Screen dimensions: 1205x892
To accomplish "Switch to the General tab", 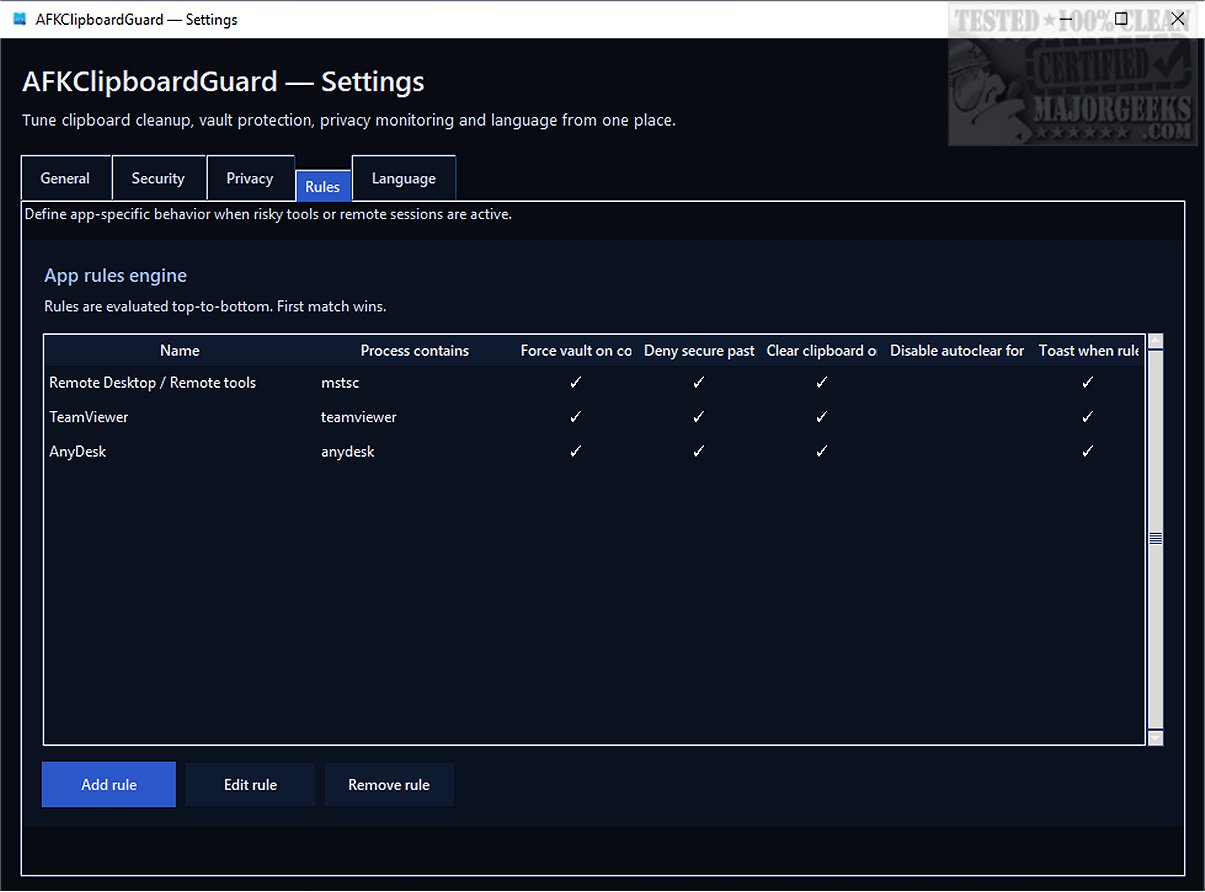I will coord(65,178).
